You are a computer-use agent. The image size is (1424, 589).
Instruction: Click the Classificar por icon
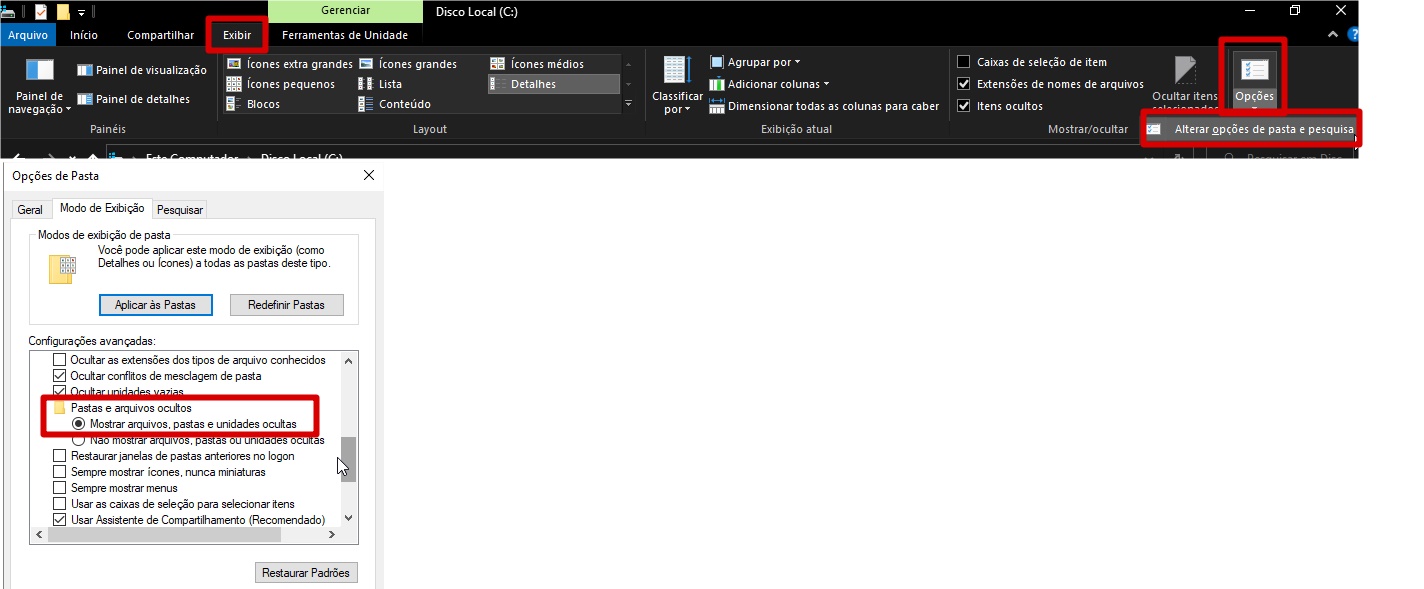pyautogui.click(x=677, y=72)
